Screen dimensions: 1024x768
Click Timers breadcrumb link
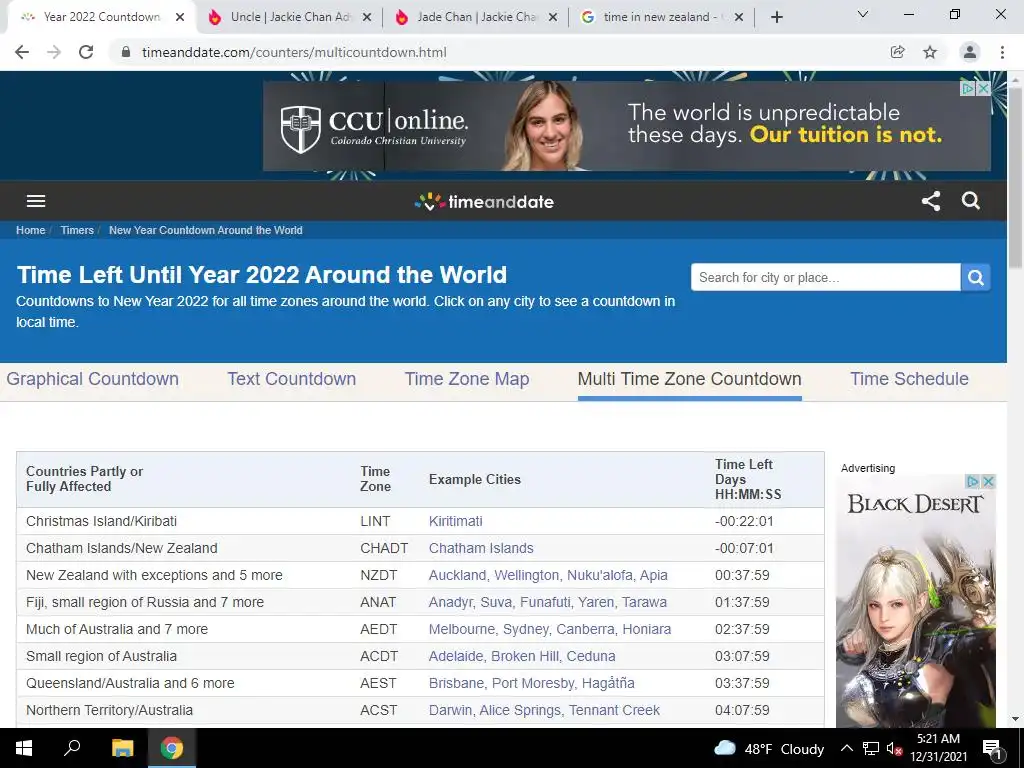pos(77,230)
